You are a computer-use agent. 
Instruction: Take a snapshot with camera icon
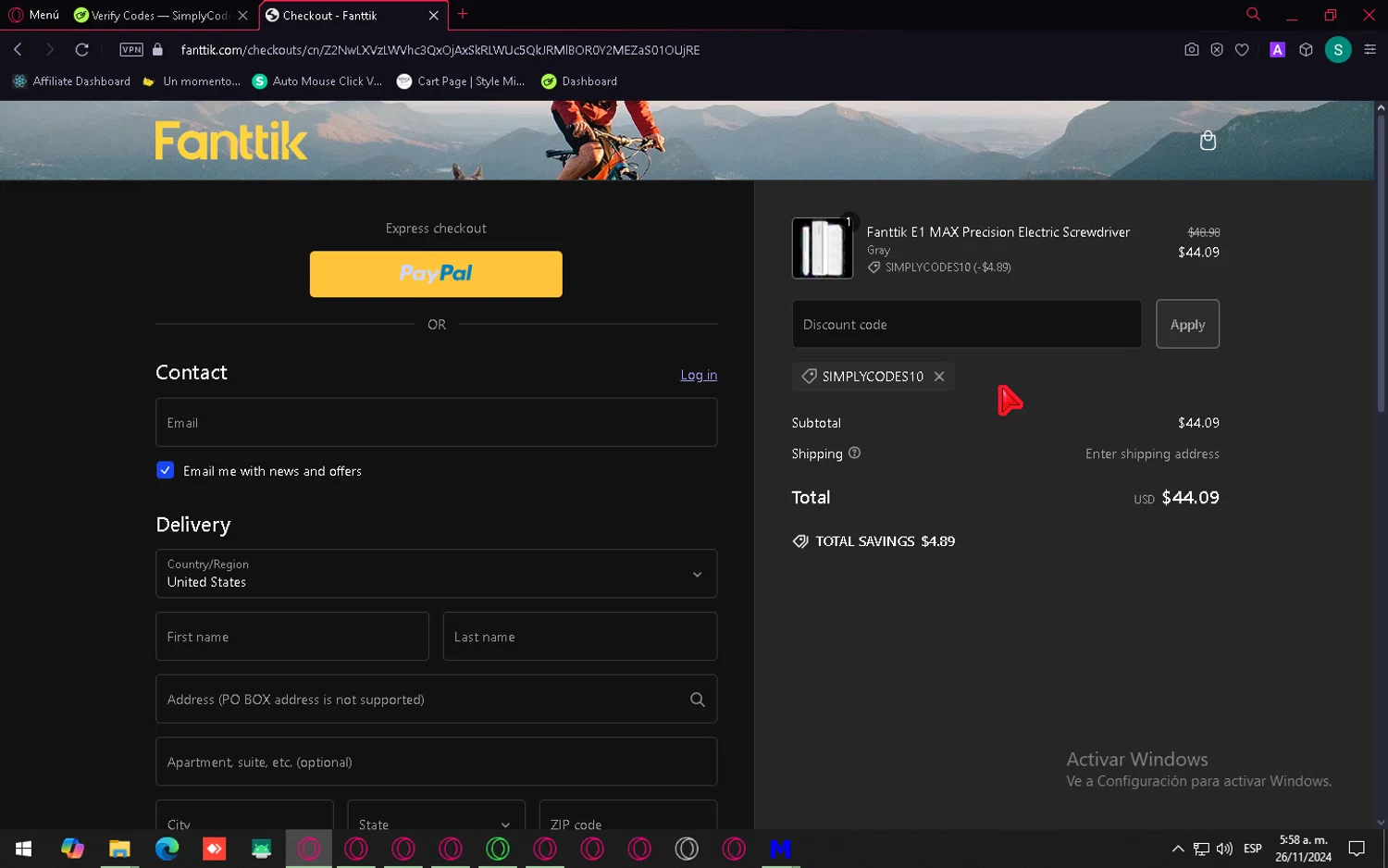(1192, 50)
